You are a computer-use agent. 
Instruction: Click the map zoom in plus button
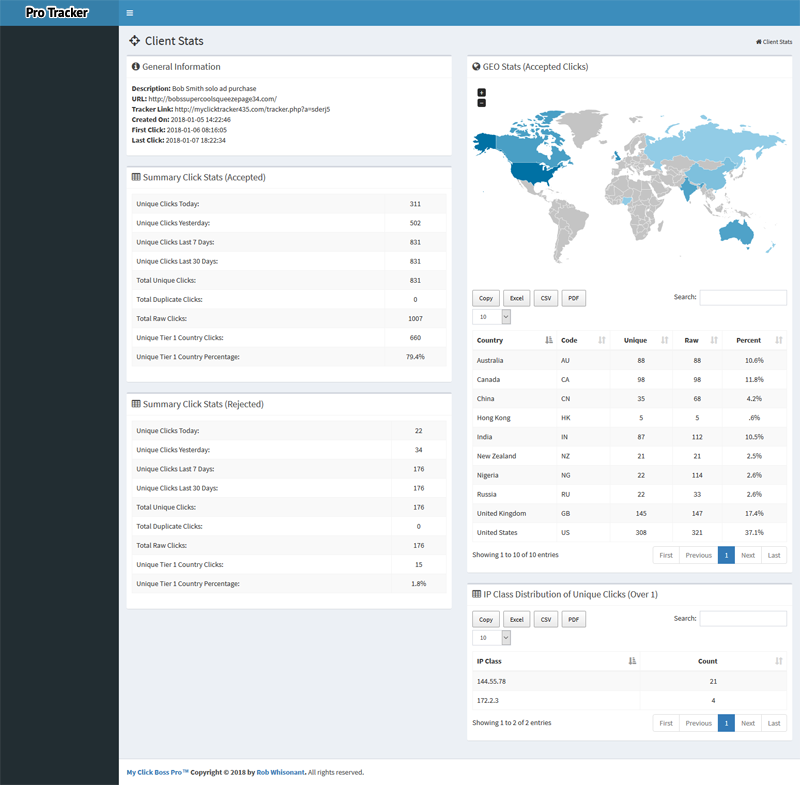[x=482, y=93]
